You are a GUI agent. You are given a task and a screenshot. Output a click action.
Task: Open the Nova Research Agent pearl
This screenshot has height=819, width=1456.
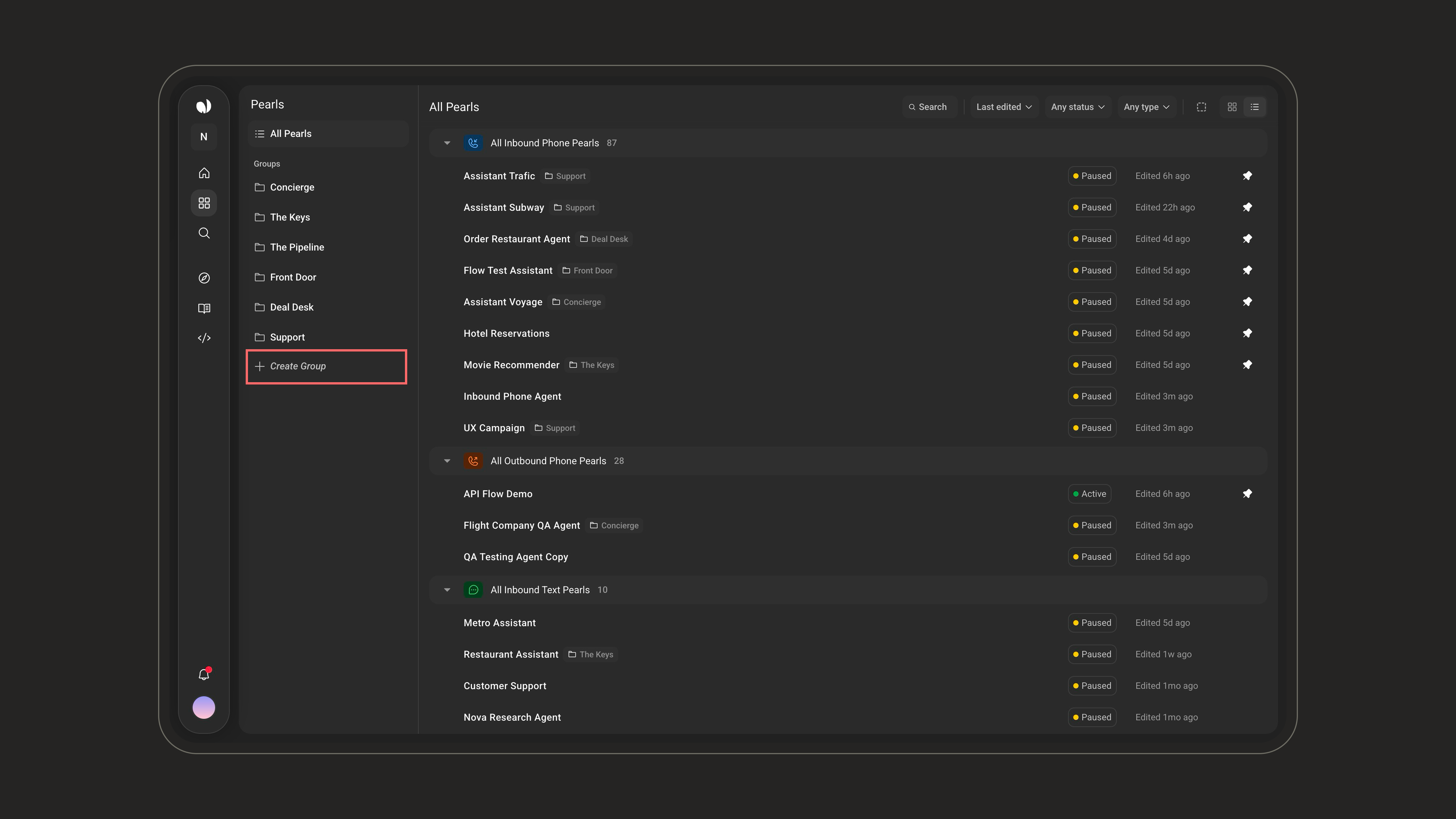(512, 717)
